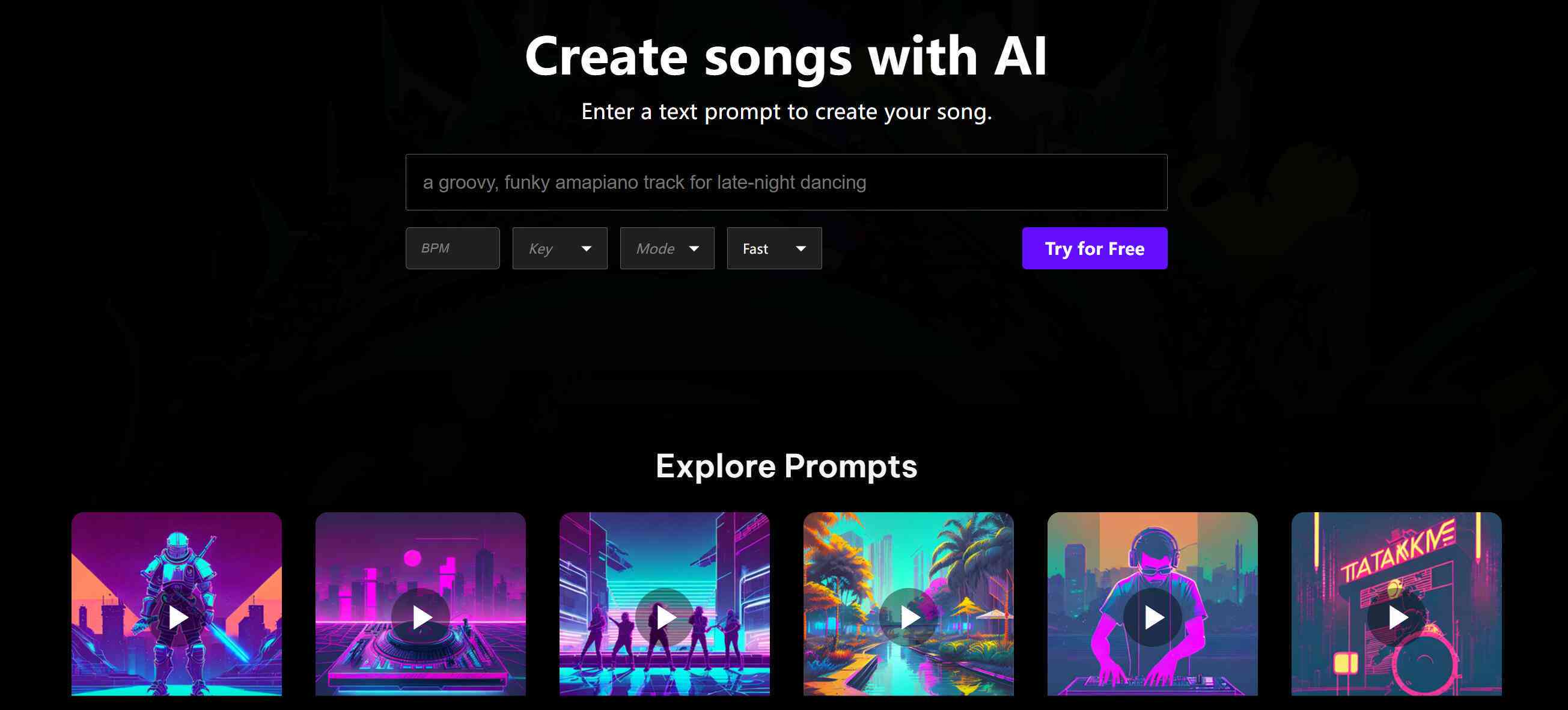Toggle the BPM numeric field
1568x710 pixels.
(452, 248)
